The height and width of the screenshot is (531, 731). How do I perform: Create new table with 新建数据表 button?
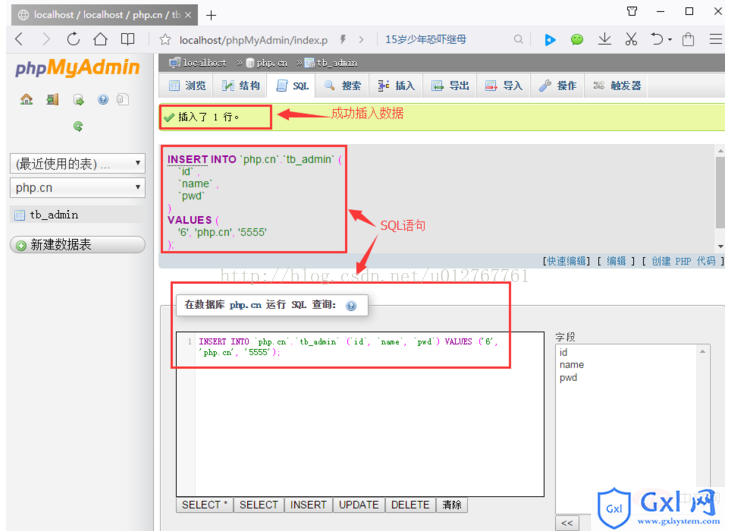point(77,245)
